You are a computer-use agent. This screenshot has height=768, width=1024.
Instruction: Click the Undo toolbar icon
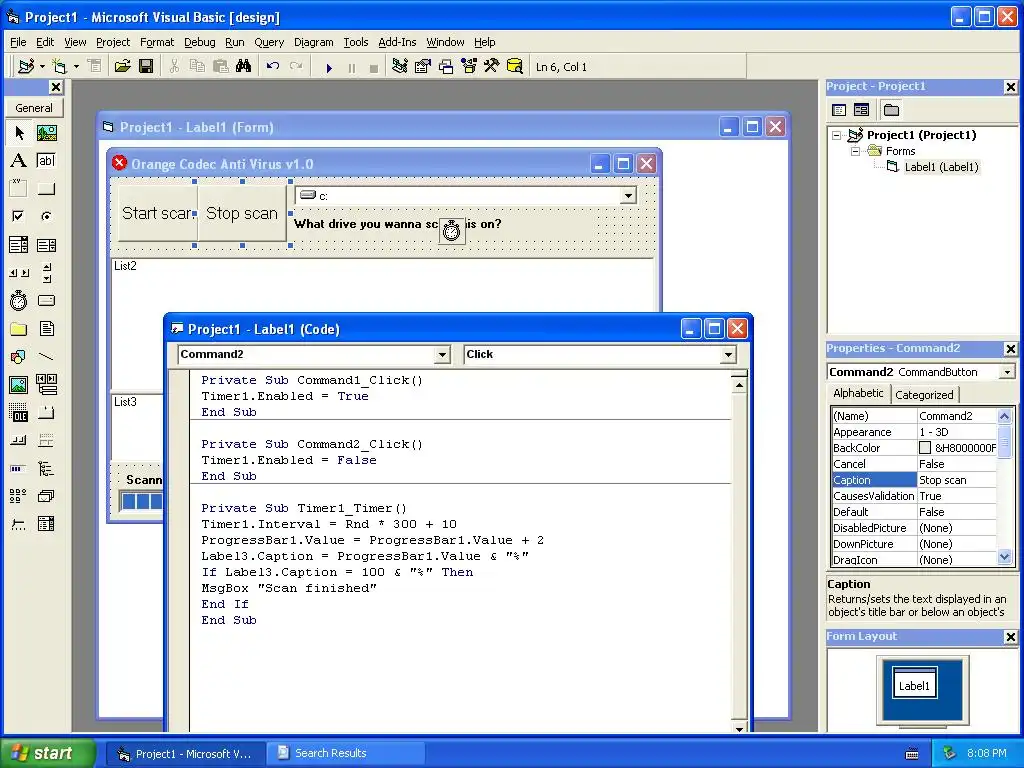[273, 67]
